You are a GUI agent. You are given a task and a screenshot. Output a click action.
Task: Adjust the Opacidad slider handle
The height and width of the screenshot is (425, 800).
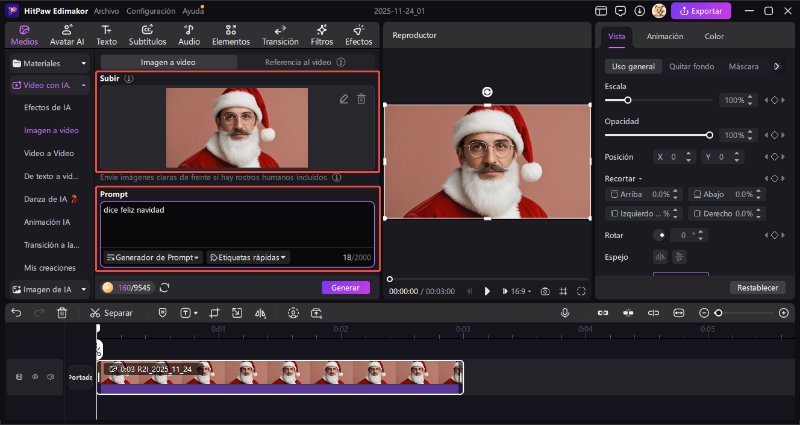(x=709, y=135)
